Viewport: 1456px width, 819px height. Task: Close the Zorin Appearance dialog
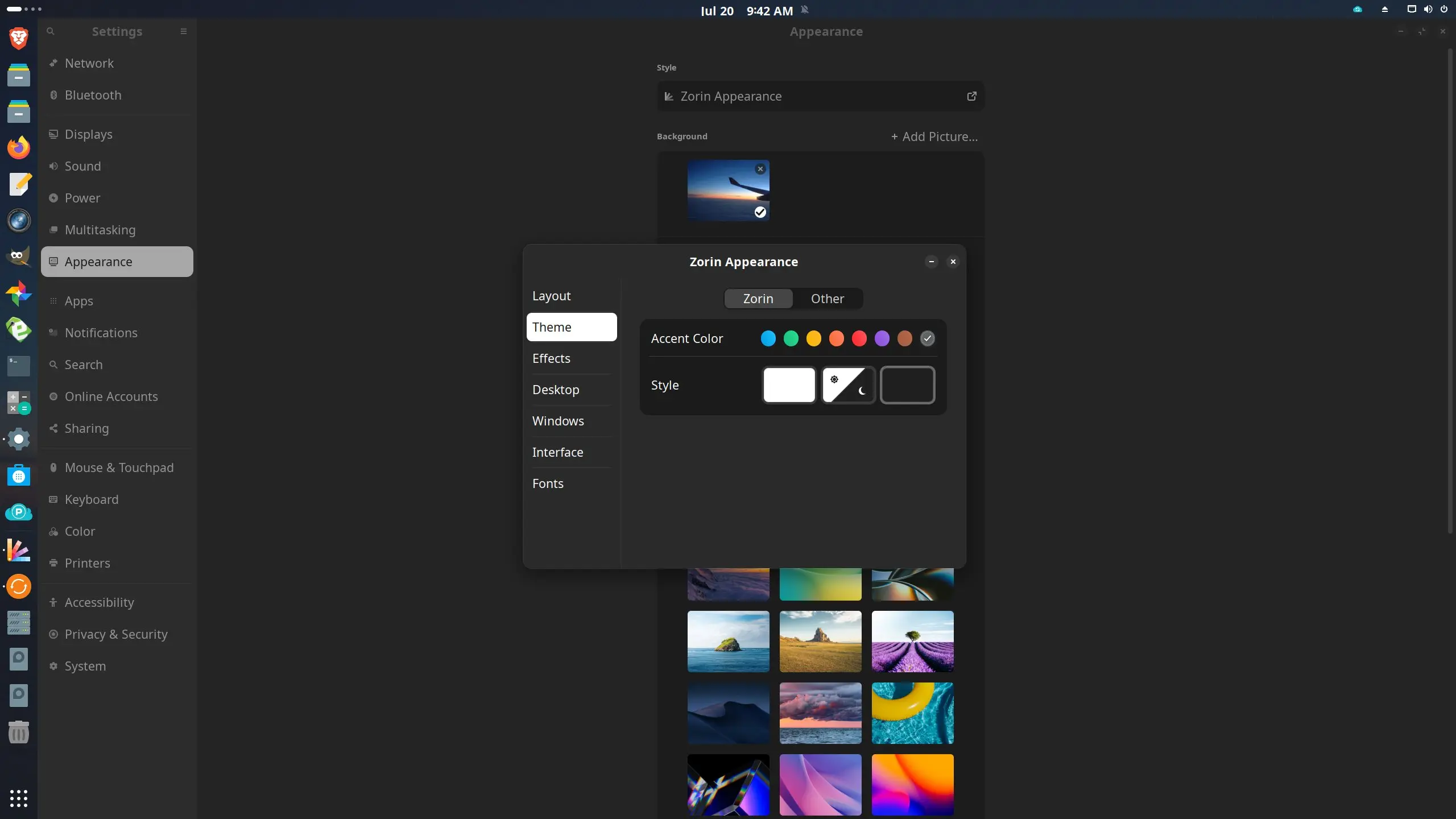953,262
